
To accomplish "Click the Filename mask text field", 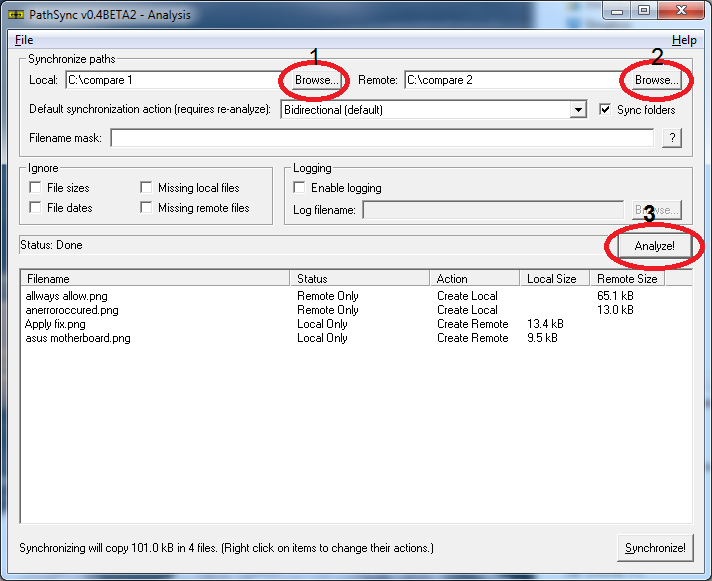I will (382, 138).
